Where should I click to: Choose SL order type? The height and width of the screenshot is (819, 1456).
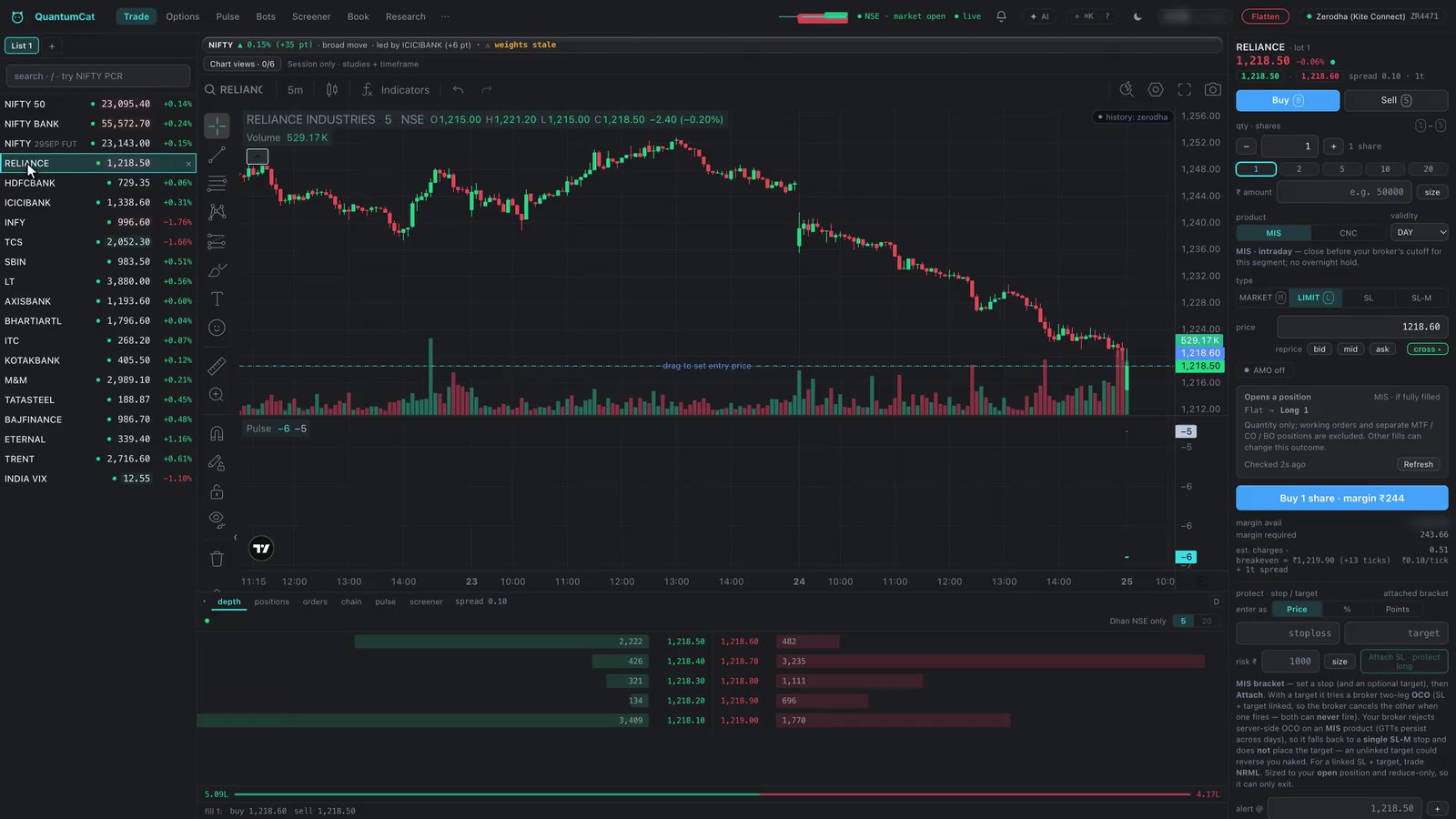coord(1368,298)
